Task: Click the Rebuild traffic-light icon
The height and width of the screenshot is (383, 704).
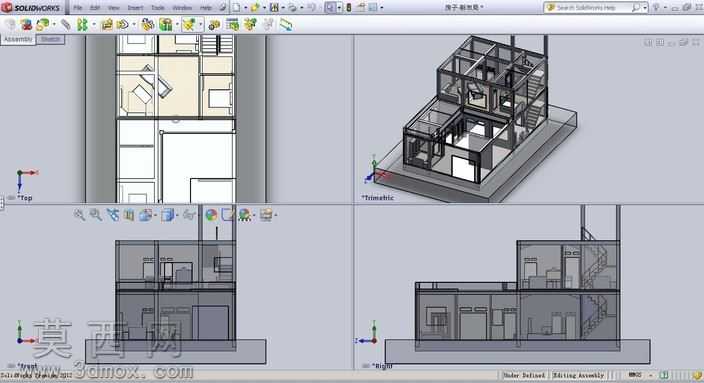Action: point(348,8)
